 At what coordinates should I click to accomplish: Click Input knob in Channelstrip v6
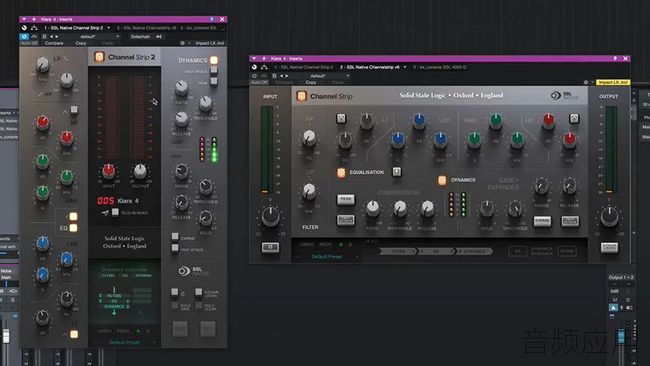point(270,216)
